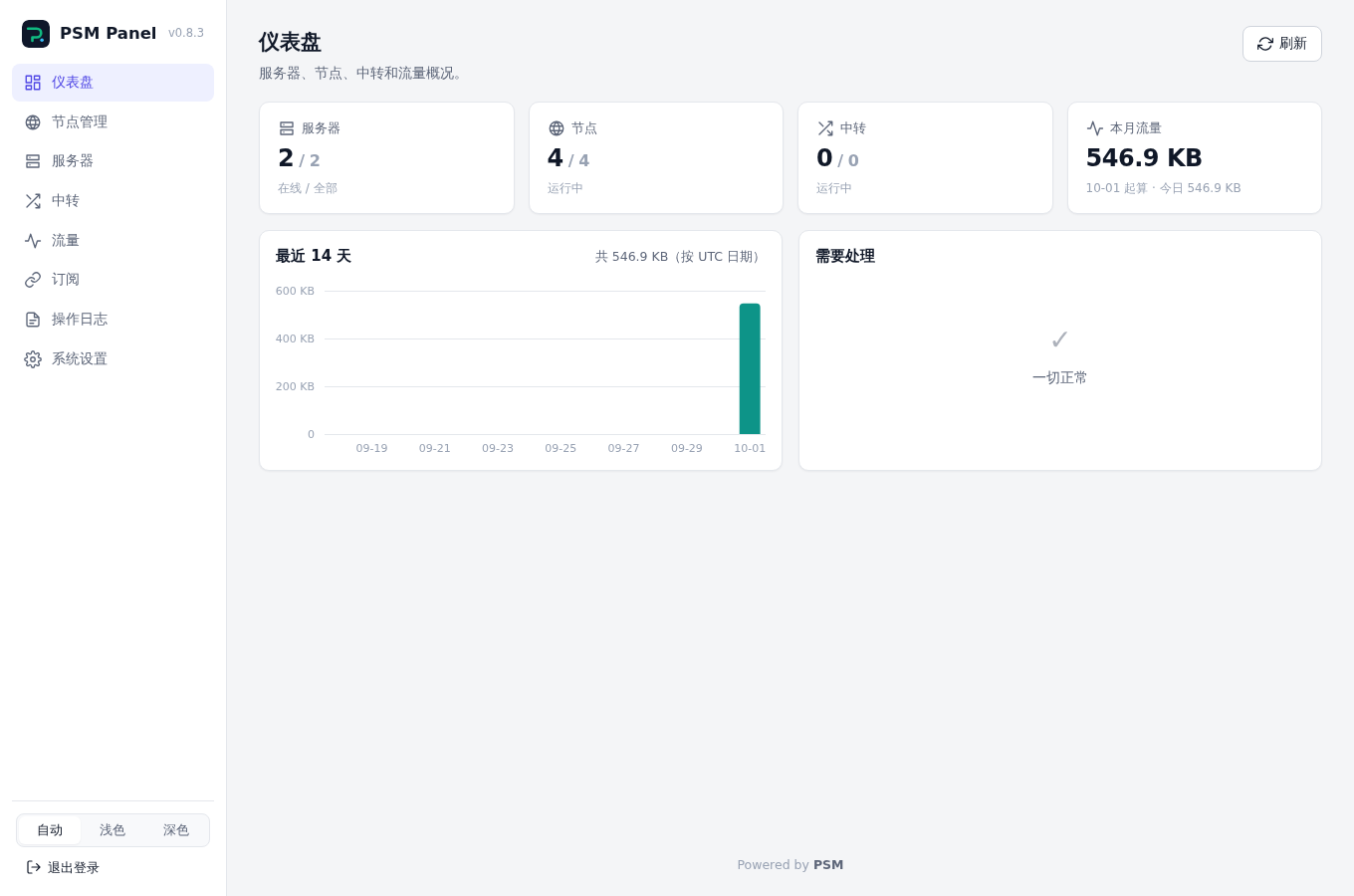Screen dimensions: 1354x896
Task: Click the 中转 shuffle icon in sidebar
Action: pos(33,201)
